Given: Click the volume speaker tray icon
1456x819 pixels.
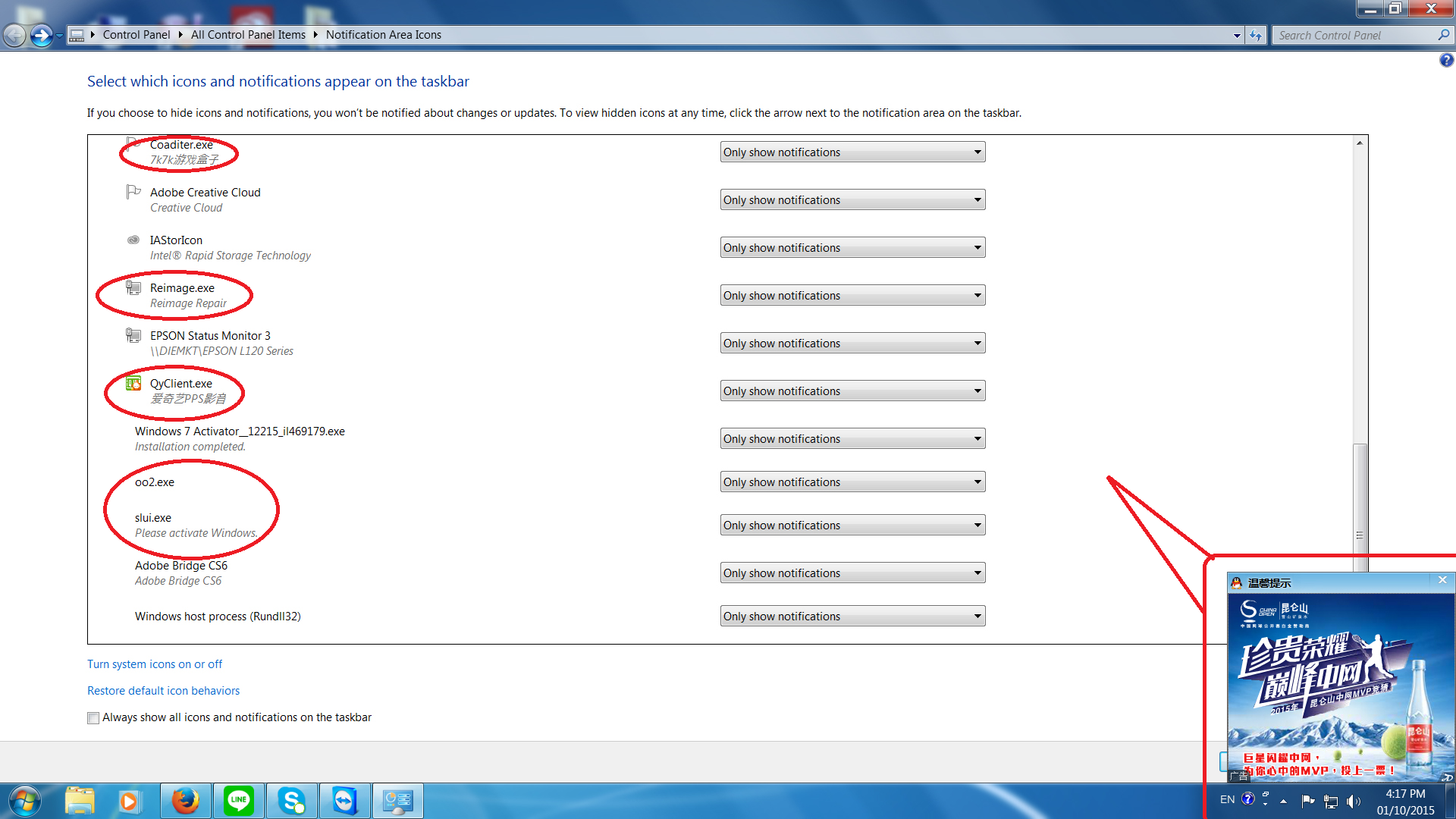Looking at the screenshot, I should [1353, 801].
